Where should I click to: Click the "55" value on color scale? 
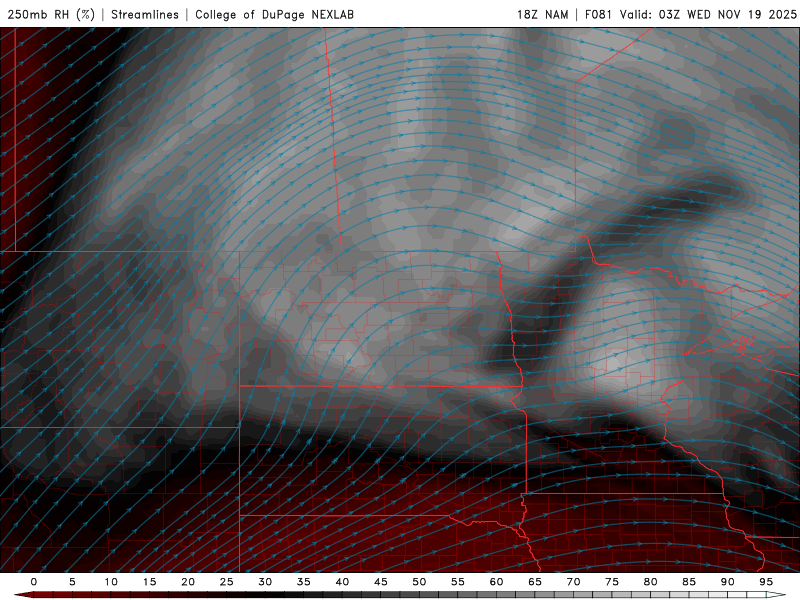click(x=458, y=582)
